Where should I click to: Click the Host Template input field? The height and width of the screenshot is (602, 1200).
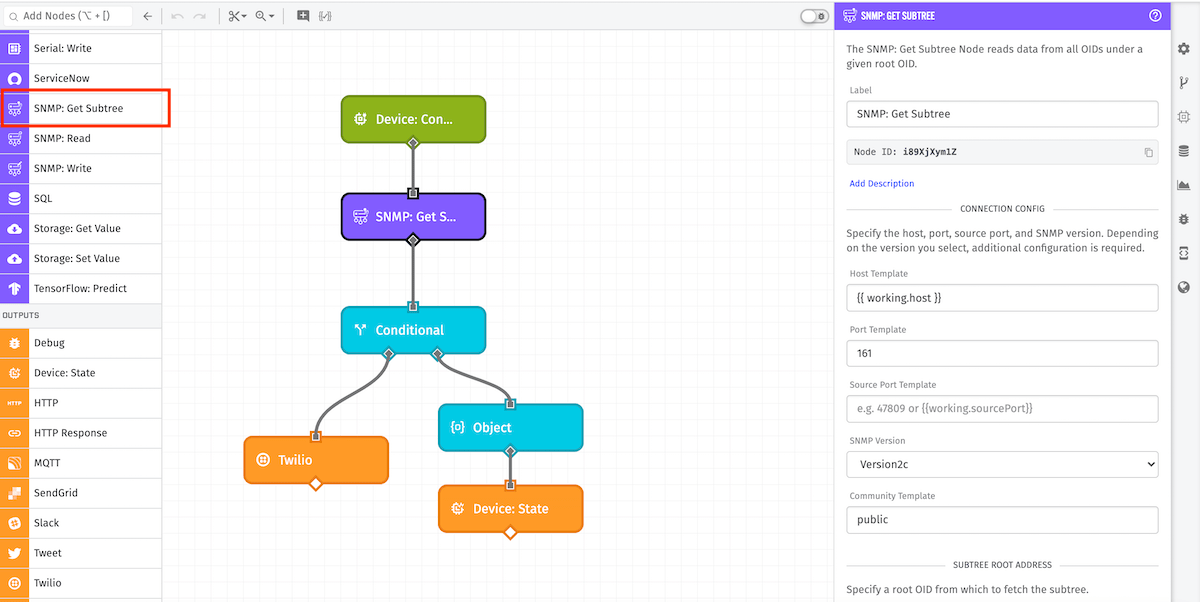(1002, 297)
